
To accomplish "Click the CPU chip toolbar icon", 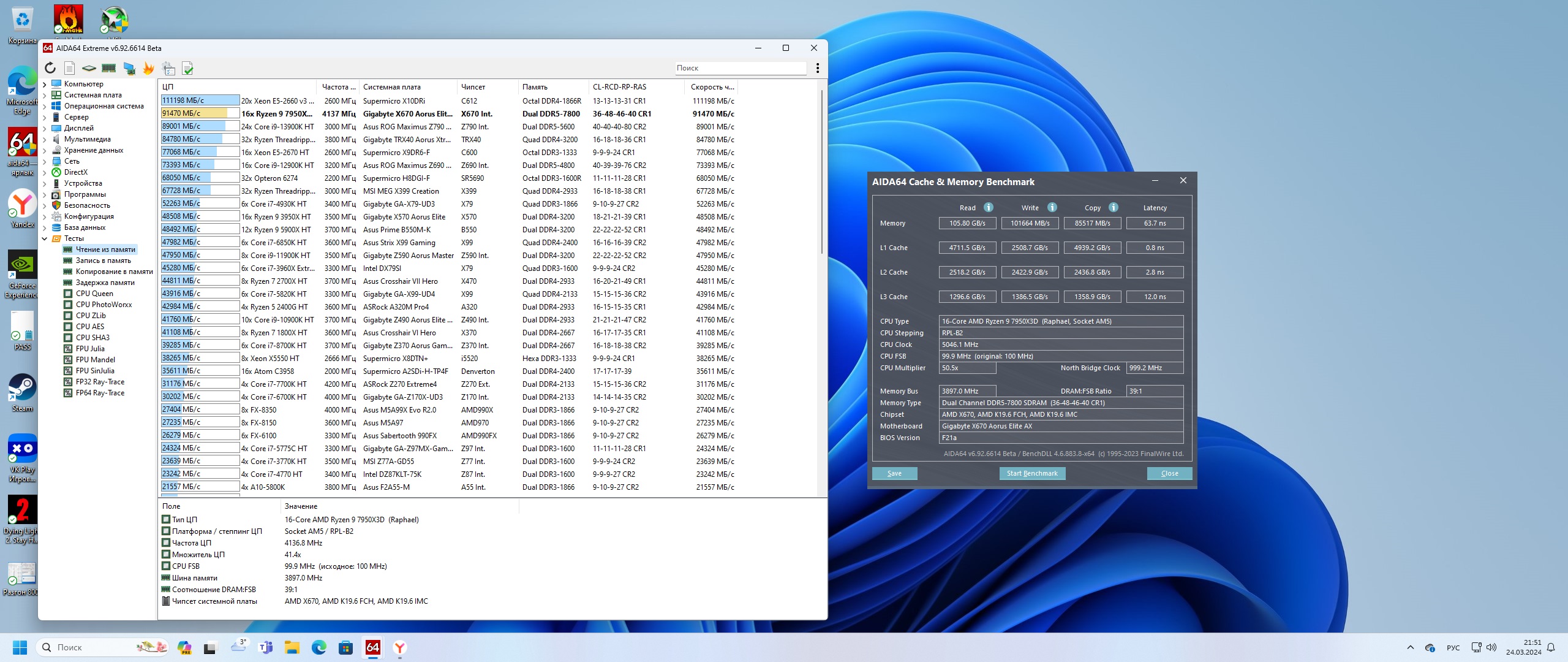I will [89, 68].
